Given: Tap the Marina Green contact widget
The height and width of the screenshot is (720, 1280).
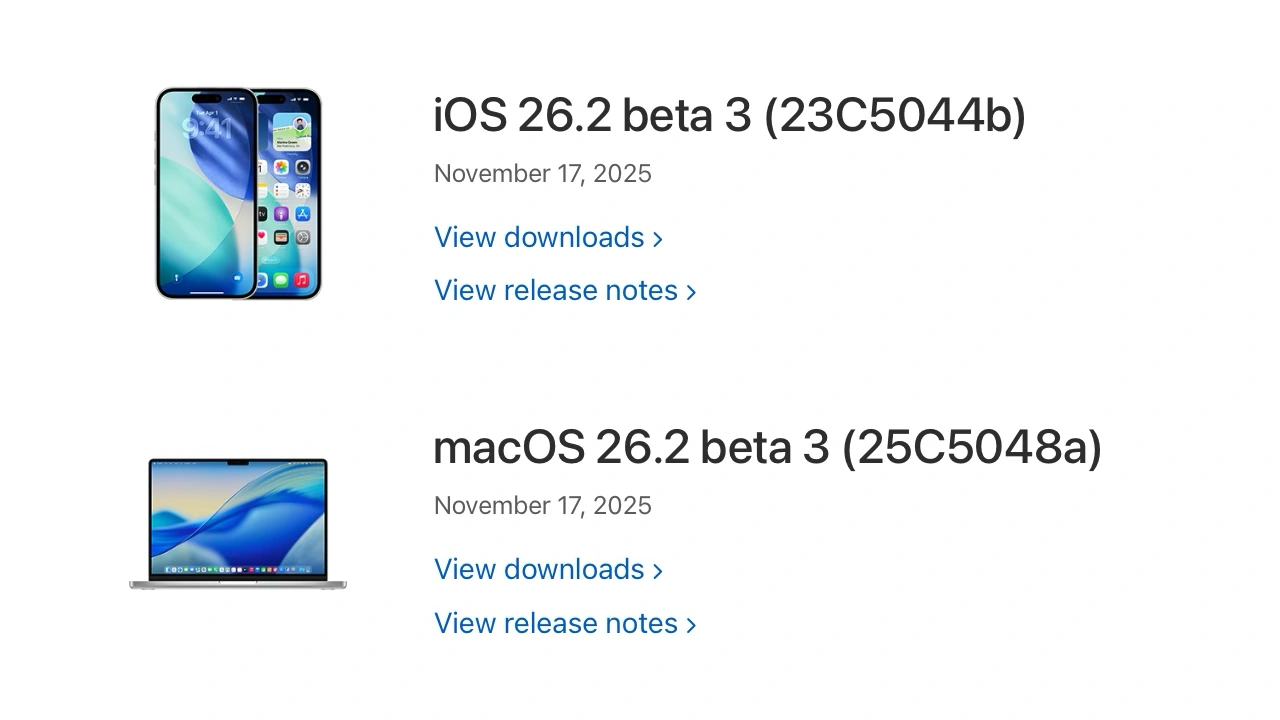Looking at the screenshot, I should (x=292, y=133).
